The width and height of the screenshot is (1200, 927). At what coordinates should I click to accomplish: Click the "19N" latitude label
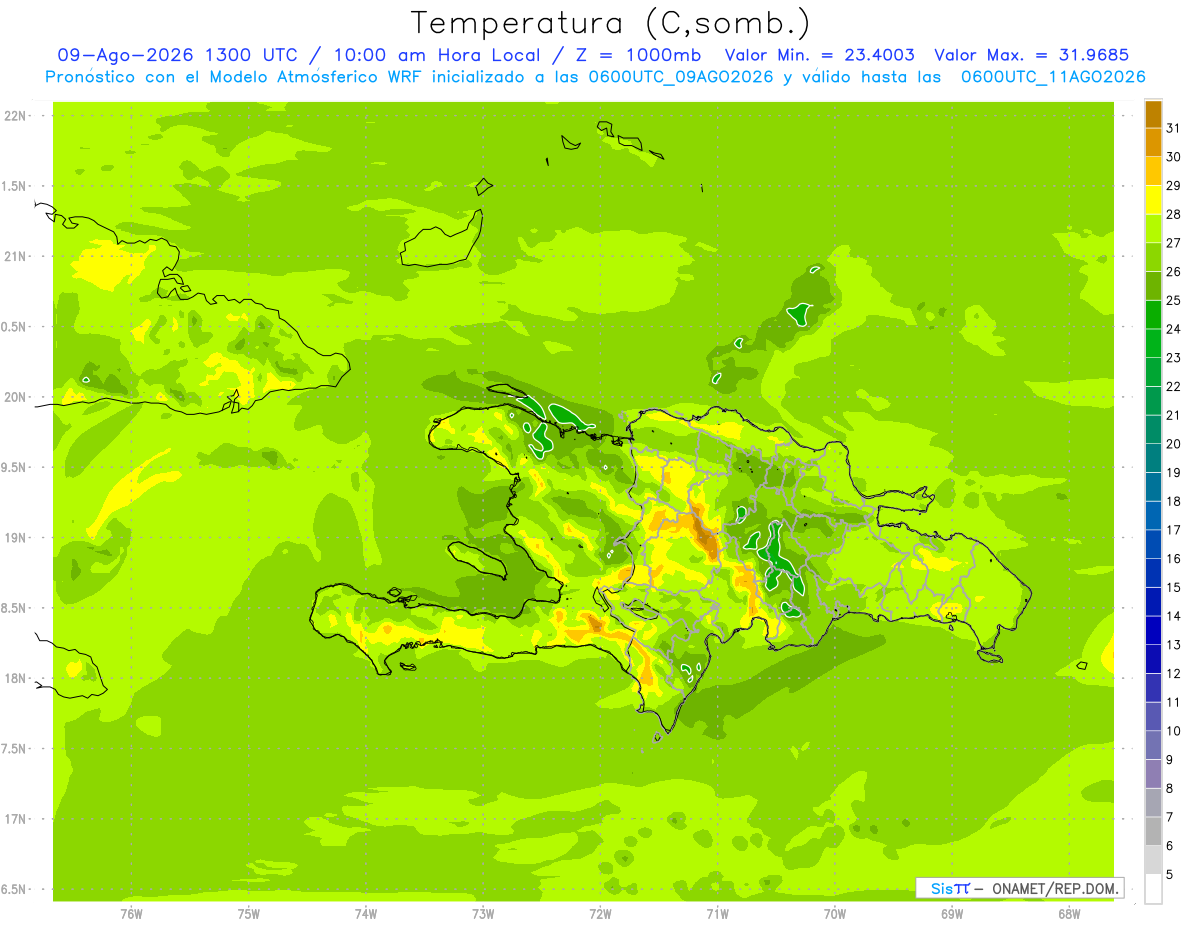tap(16, 538)
